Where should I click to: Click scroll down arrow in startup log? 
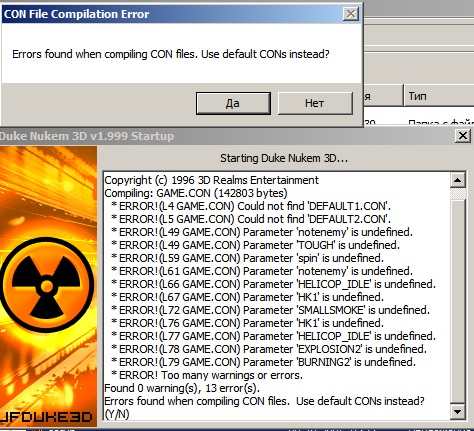pyautogui.click(x=457, y=412)
